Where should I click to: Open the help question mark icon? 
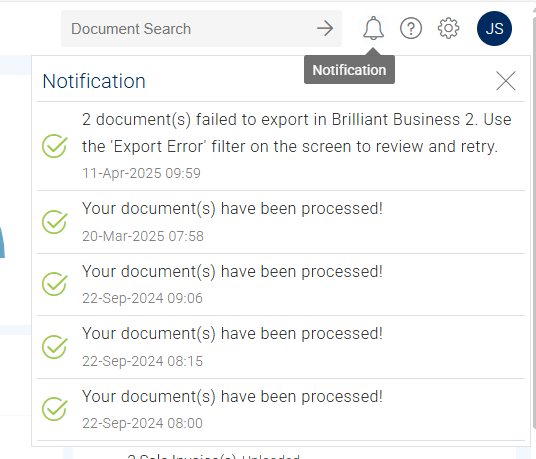point(411,28)
